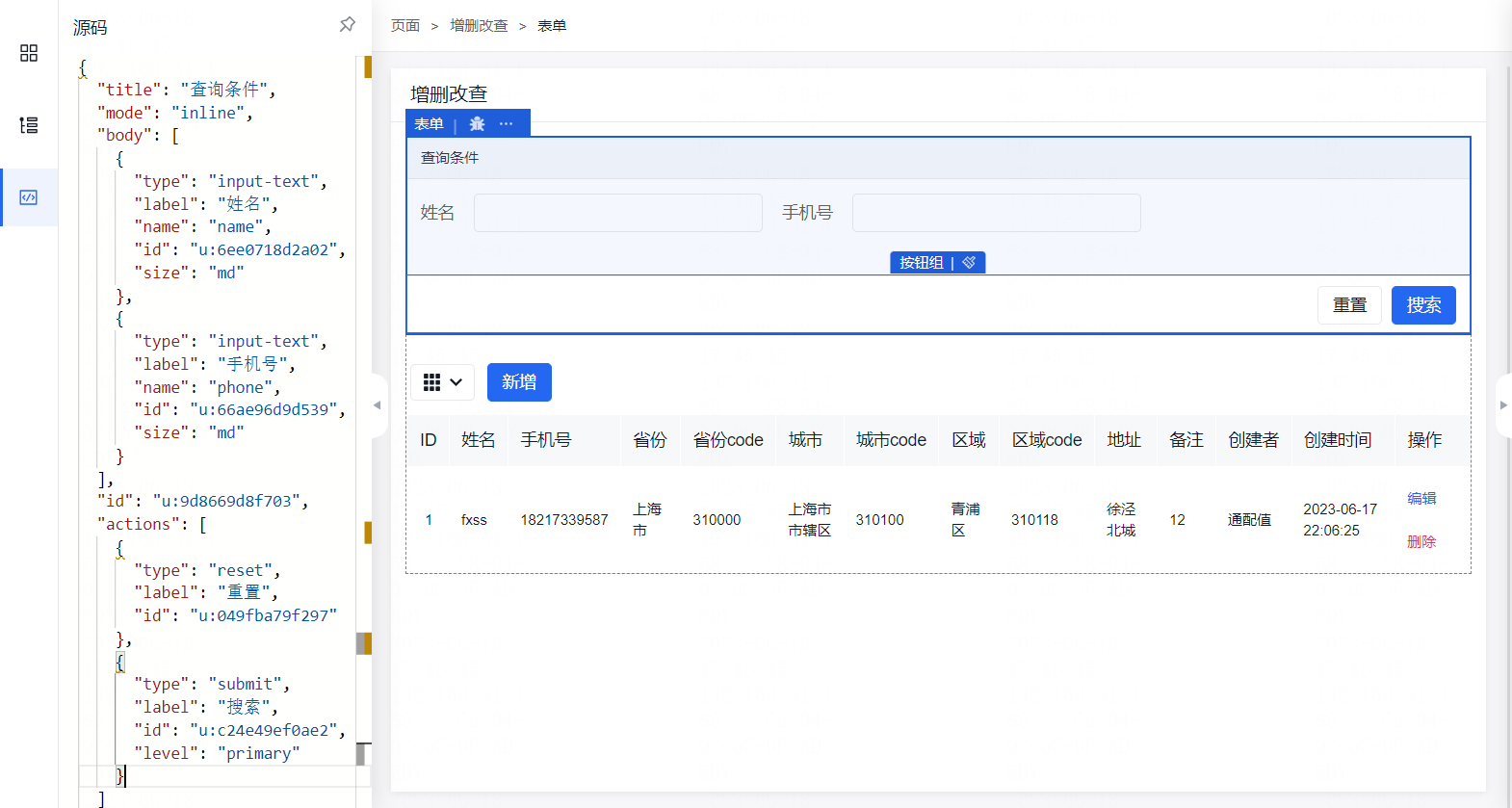Pin the 源码 panel with the pin icon

click(x=348, y=24)
